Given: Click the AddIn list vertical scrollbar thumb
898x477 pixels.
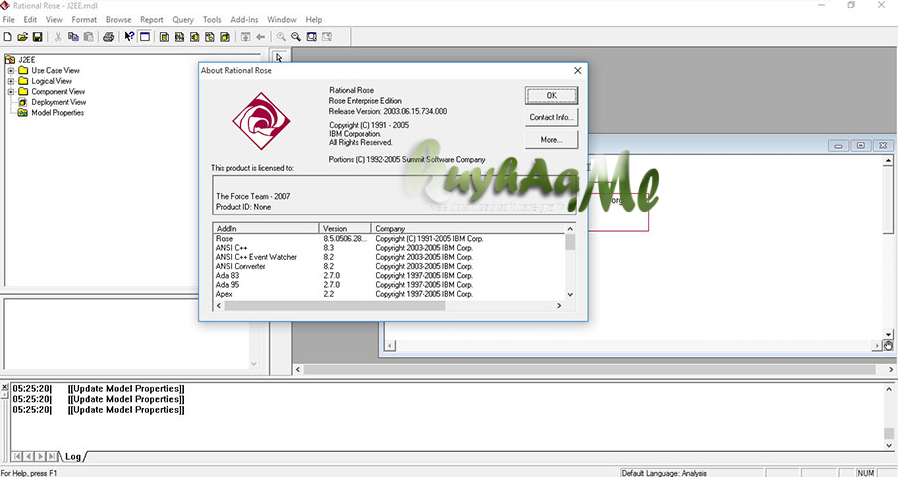Looking at the screenshot, I should pos(570,242).
